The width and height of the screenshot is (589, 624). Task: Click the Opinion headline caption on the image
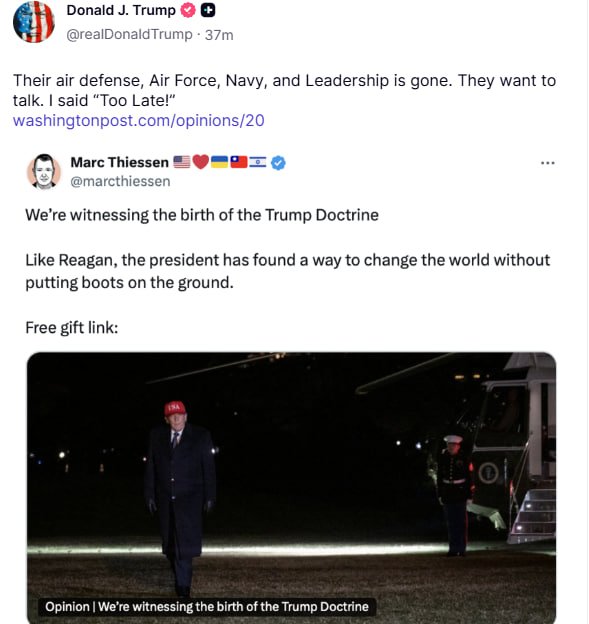click(x=207, y=606)
